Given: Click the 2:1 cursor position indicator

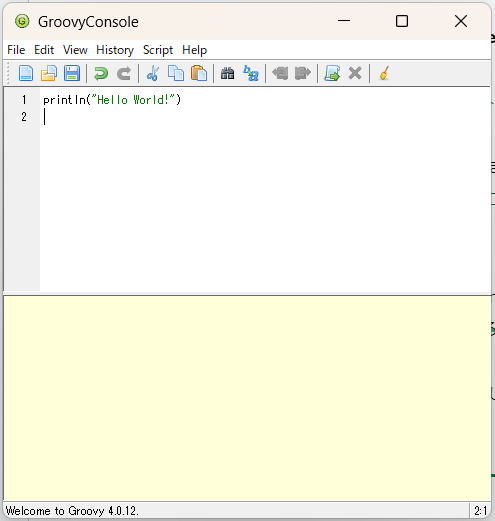Looking at the screenshot, I should point(481,511).
